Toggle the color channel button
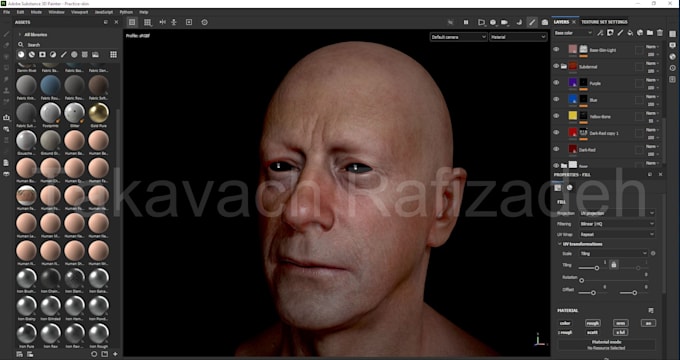680x360 pixels. pos(565,323)
